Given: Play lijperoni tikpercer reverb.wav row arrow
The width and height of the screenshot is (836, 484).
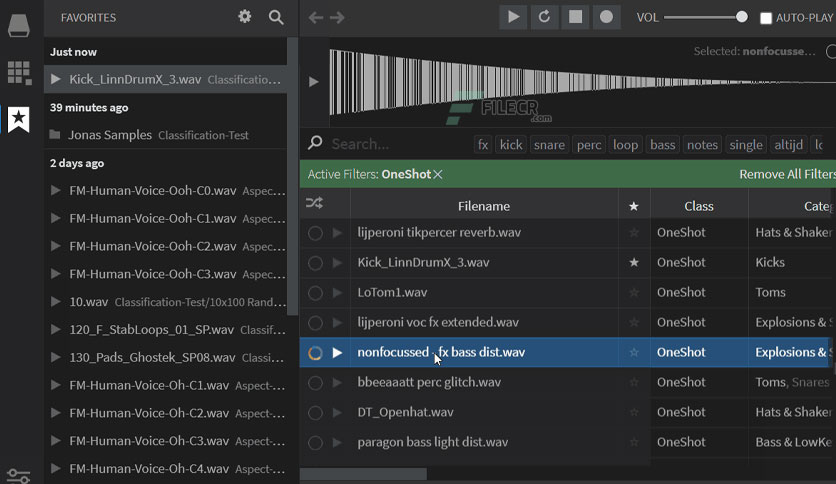Looking at the screenshot, I should pyautogui.click(x=337, y=233).
